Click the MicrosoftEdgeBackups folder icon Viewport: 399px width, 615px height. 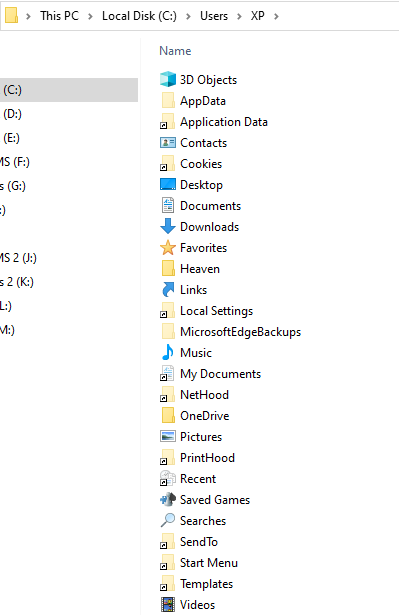[168, 331]
